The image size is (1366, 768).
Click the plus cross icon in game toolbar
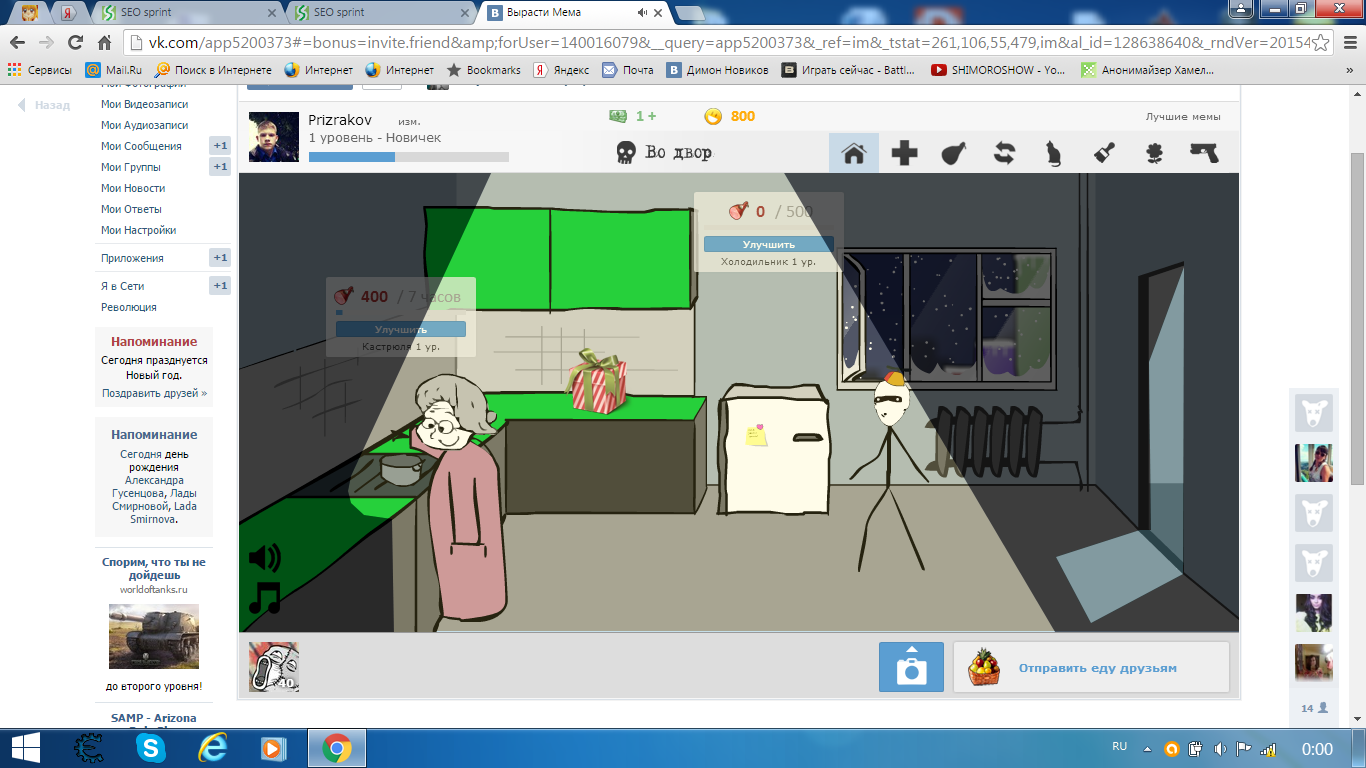[904, 153]
